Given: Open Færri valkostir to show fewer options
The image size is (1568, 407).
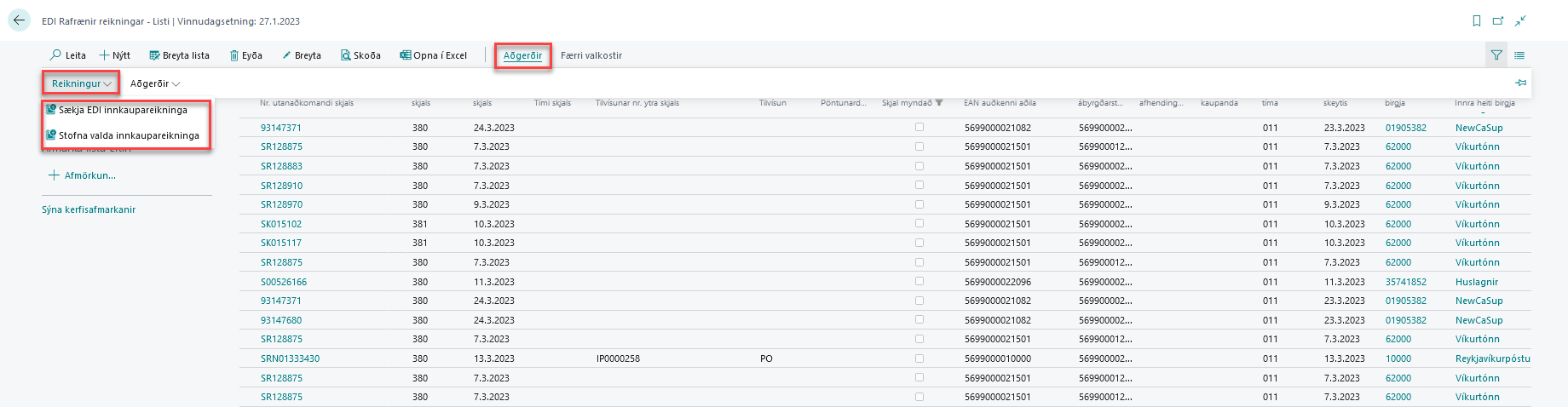Looking at the screenshot, I should tap(591, 55).
